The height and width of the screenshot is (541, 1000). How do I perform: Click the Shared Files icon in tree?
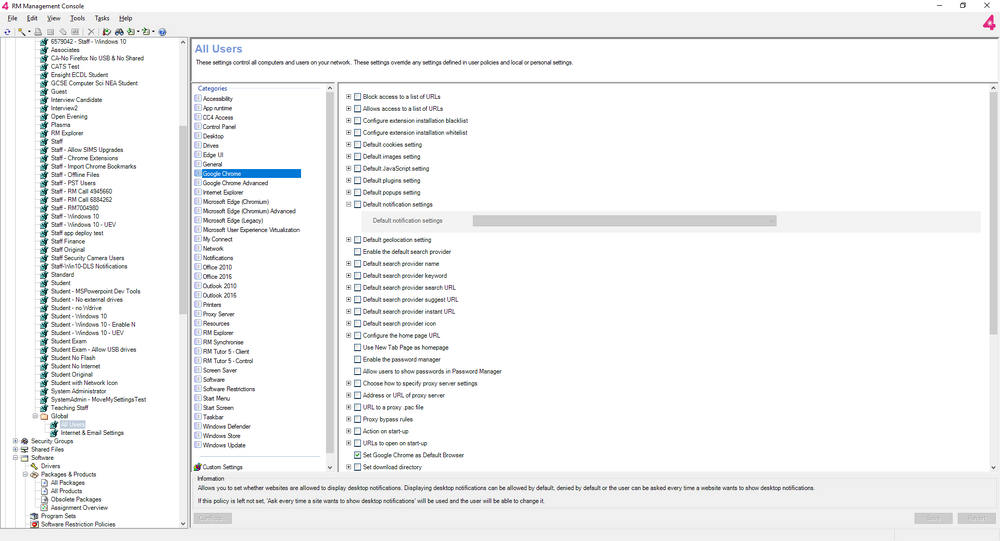(x=25, y=449)
